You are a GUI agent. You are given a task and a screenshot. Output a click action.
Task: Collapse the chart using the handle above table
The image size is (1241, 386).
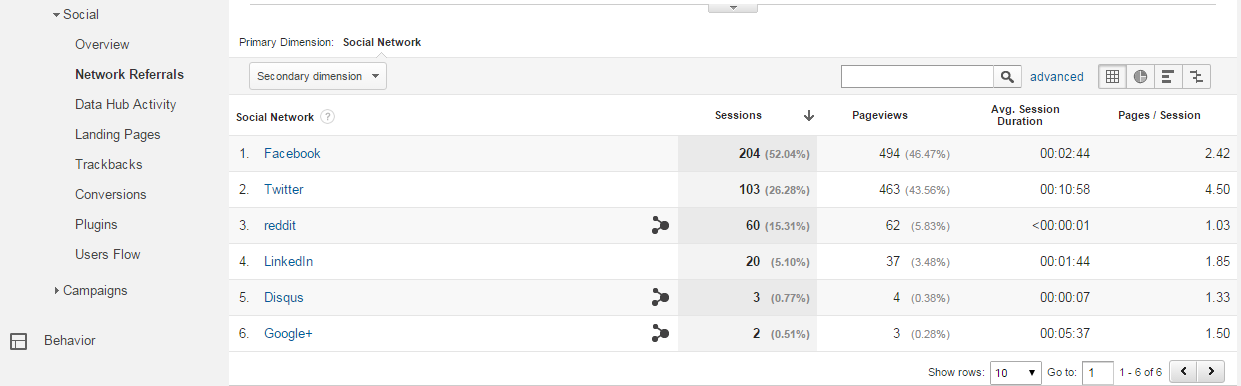click(x=733, y=7)
